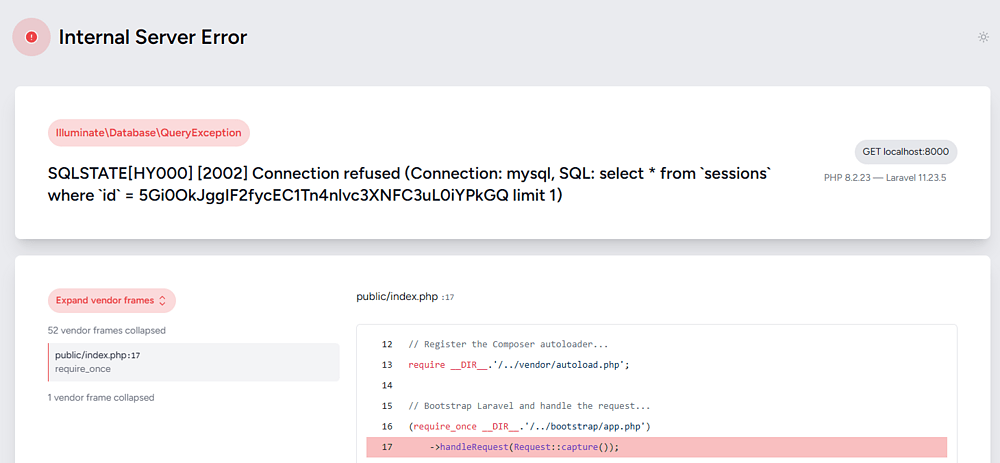This screenshot has height=463, width=1000.
Task: Click highlighted code line 17 handleRequest
Action: (x=657, y=447)
